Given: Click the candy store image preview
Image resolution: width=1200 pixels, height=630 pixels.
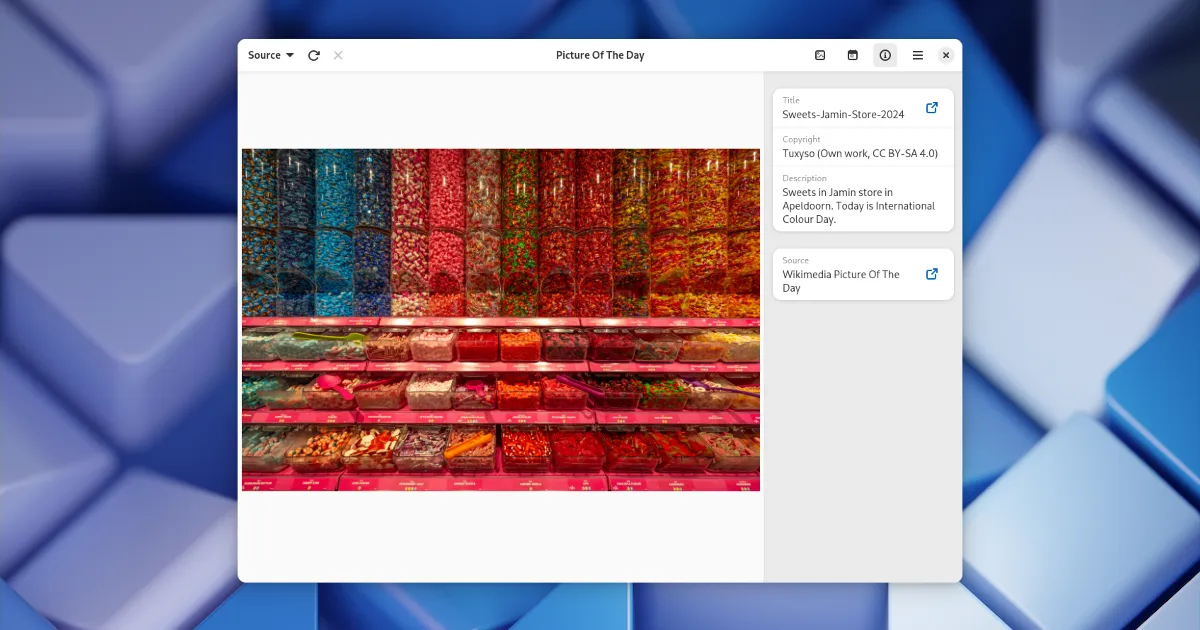Looking at the screenshot, I should 500,320.
